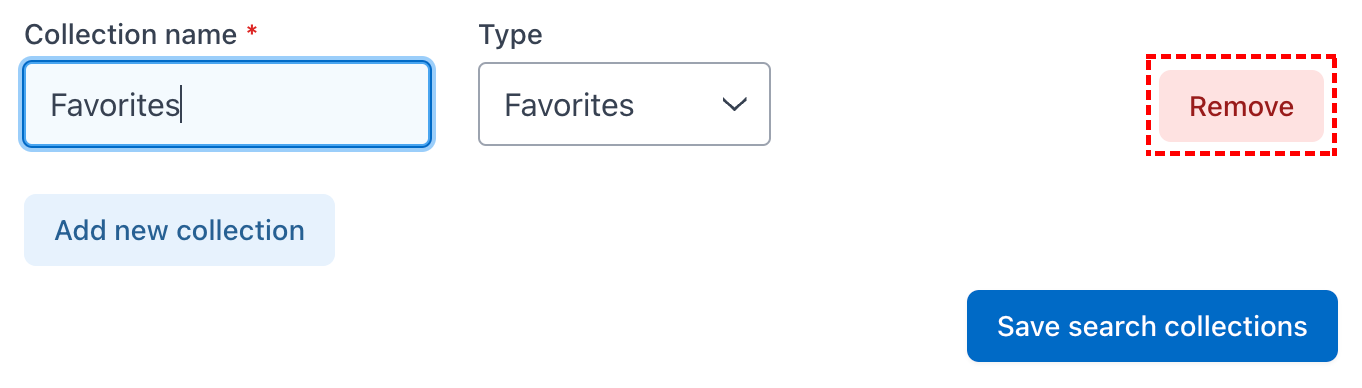Click the downward caret beside Favorites type
The height and width of the screenshot is (388, 1362).
point(735,104)
